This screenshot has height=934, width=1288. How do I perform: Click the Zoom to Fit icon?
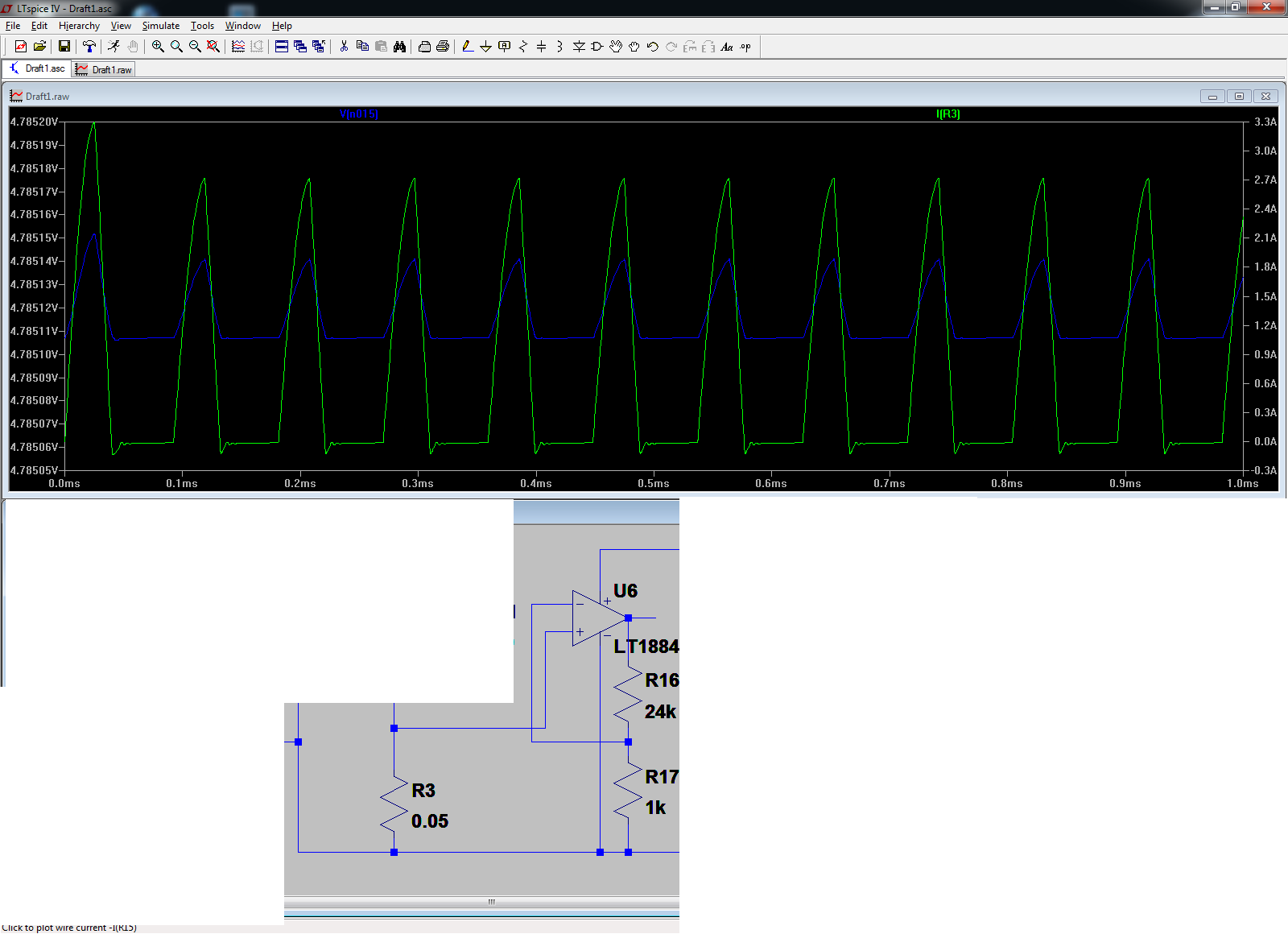[x=213, y=47]
